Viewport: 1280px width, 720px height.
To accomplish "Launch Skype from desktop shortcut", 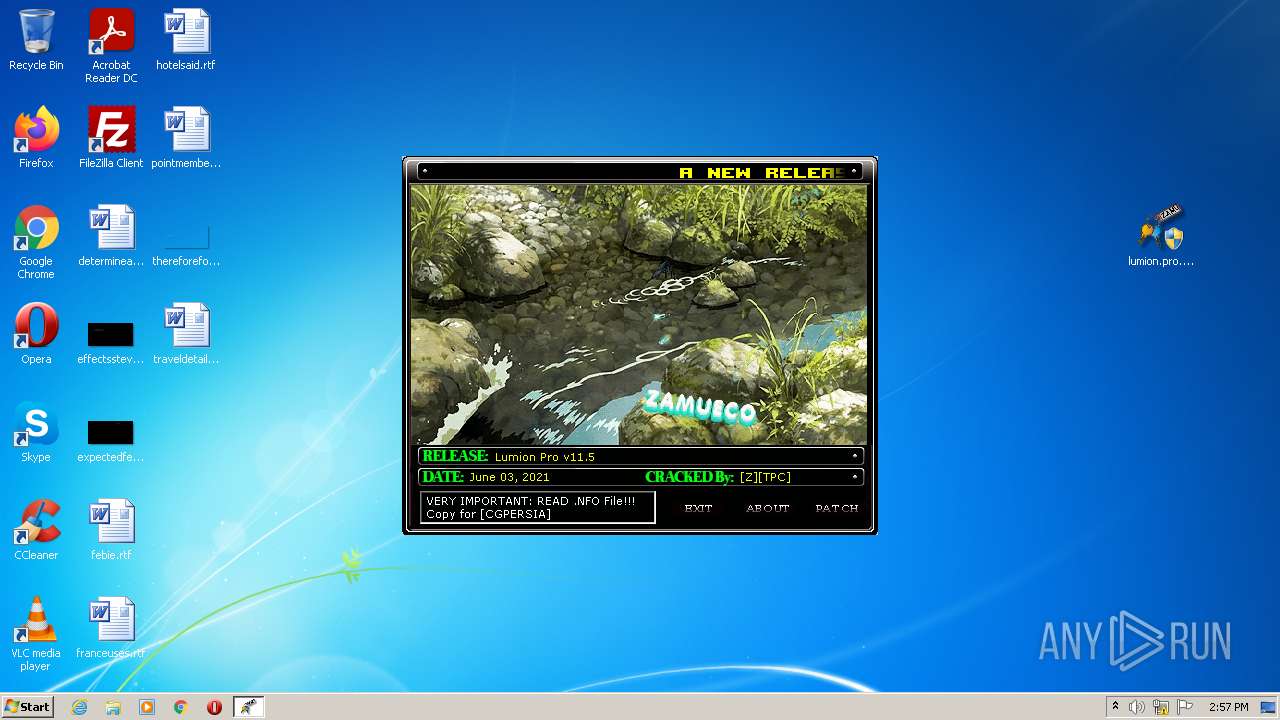I will [36, 432].
